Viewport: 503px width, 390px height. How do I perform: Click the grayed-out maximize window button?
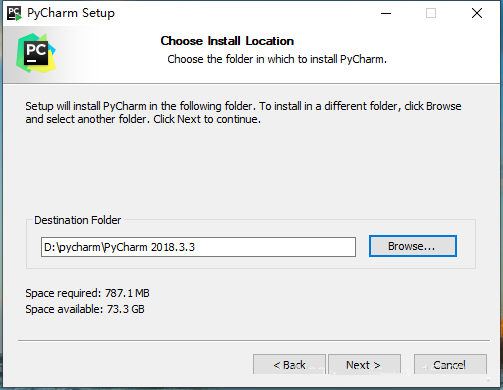(431, 13)
